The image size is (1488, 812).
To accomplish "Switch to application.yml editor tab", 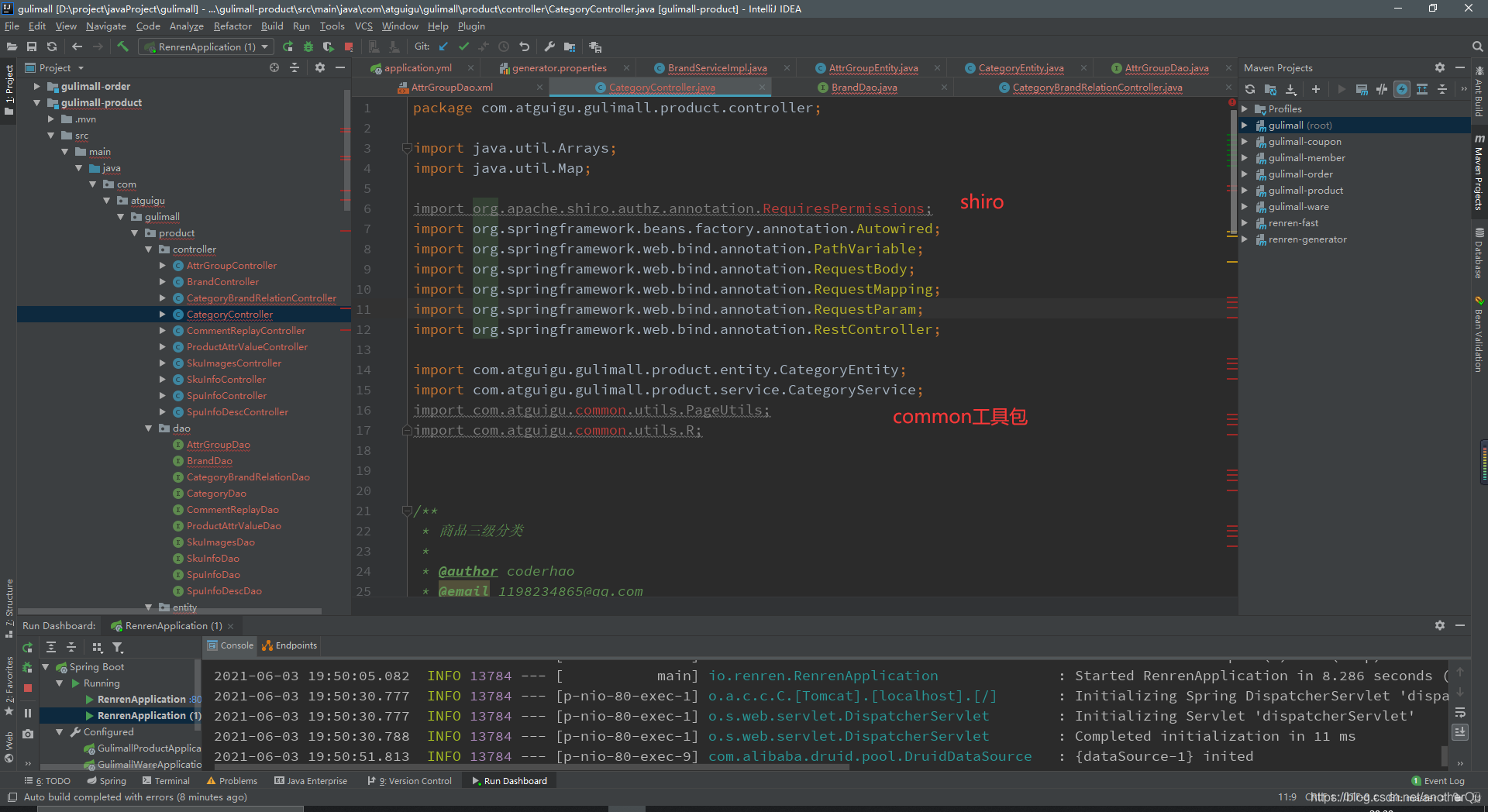I will [x=418, y=68].
